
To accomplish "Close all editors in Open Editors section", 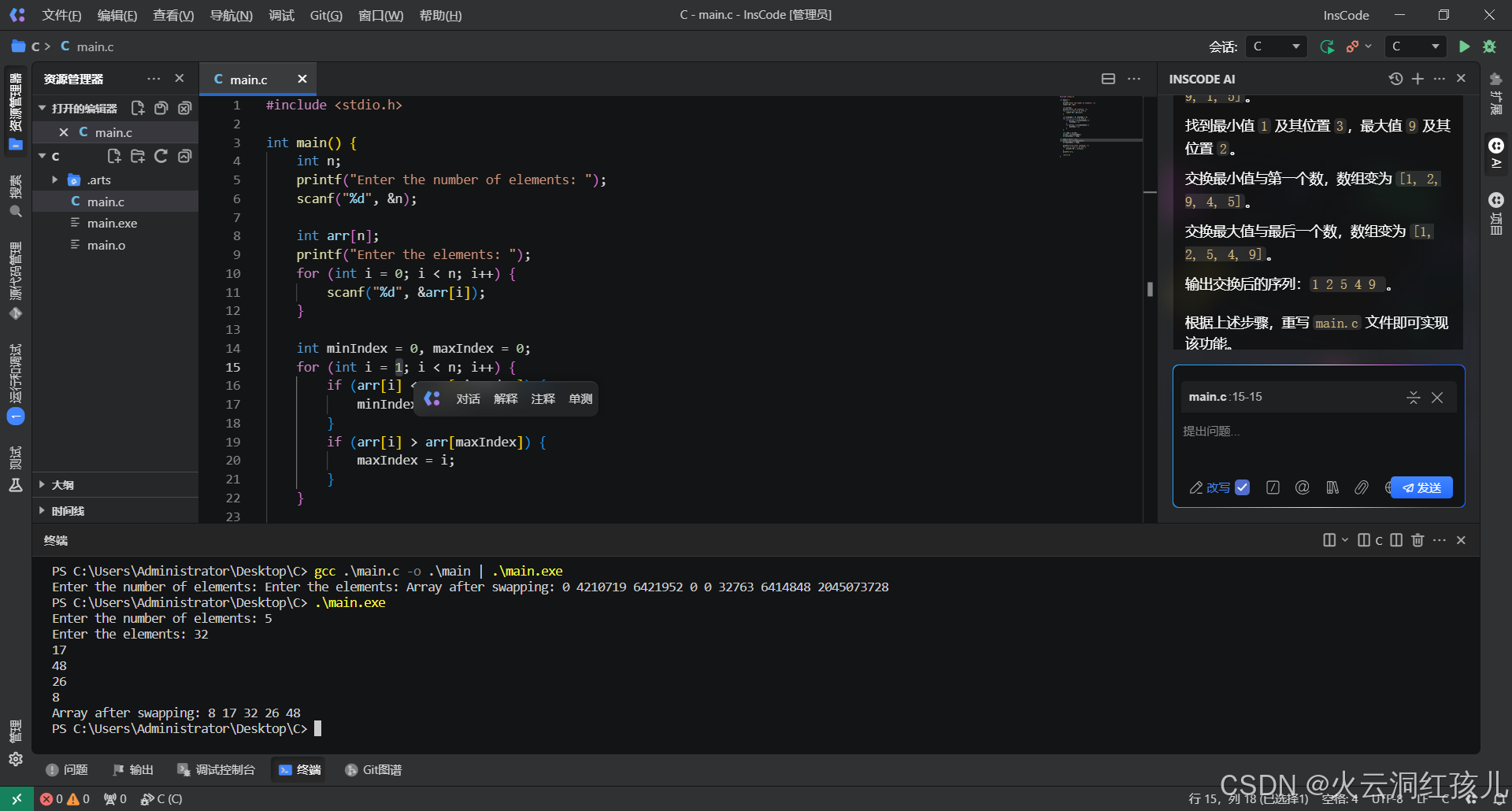I will [185, 108].
